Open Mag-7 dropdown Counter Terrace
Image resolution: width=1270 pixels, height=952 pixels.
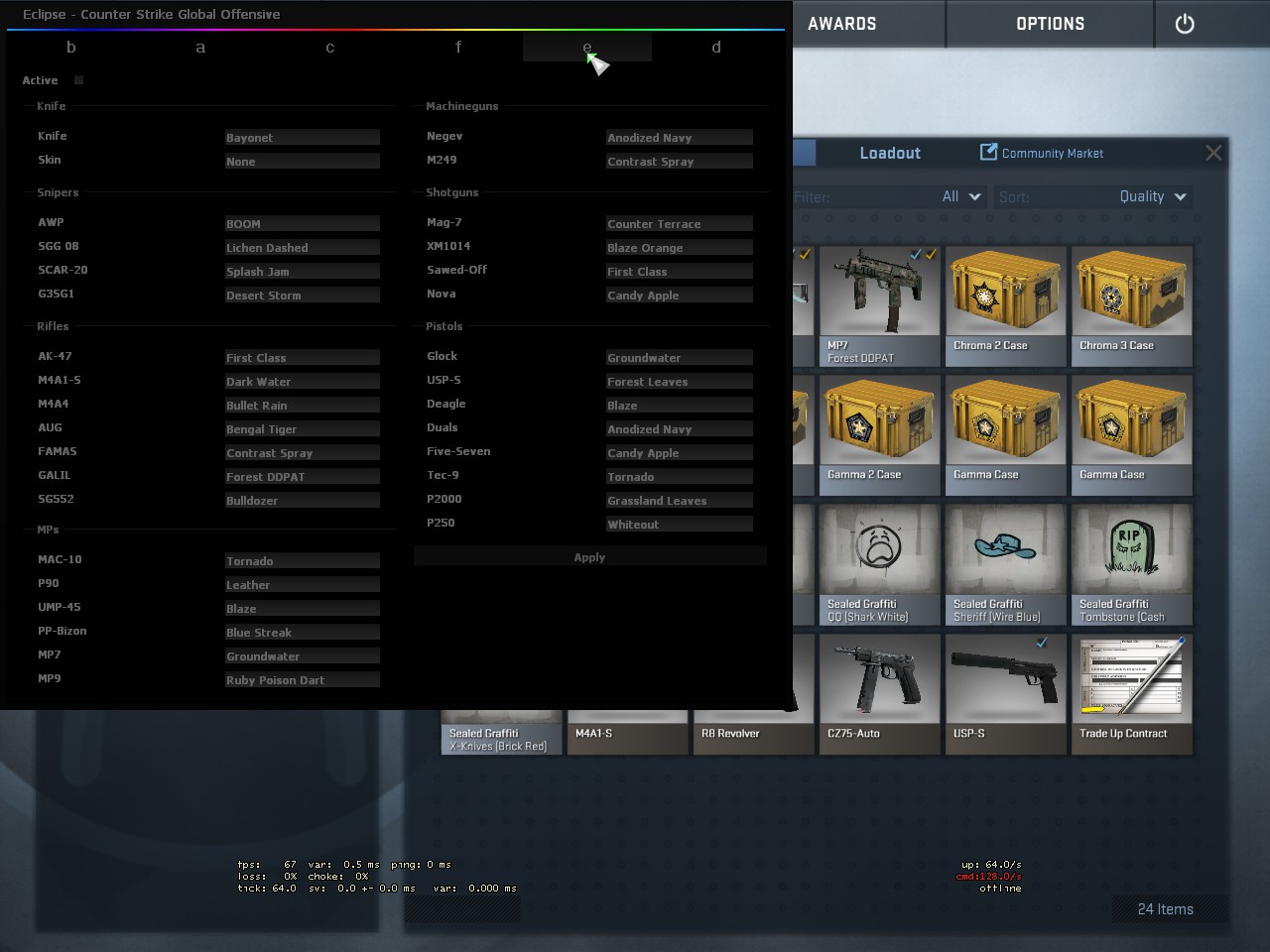pos(680,223)
